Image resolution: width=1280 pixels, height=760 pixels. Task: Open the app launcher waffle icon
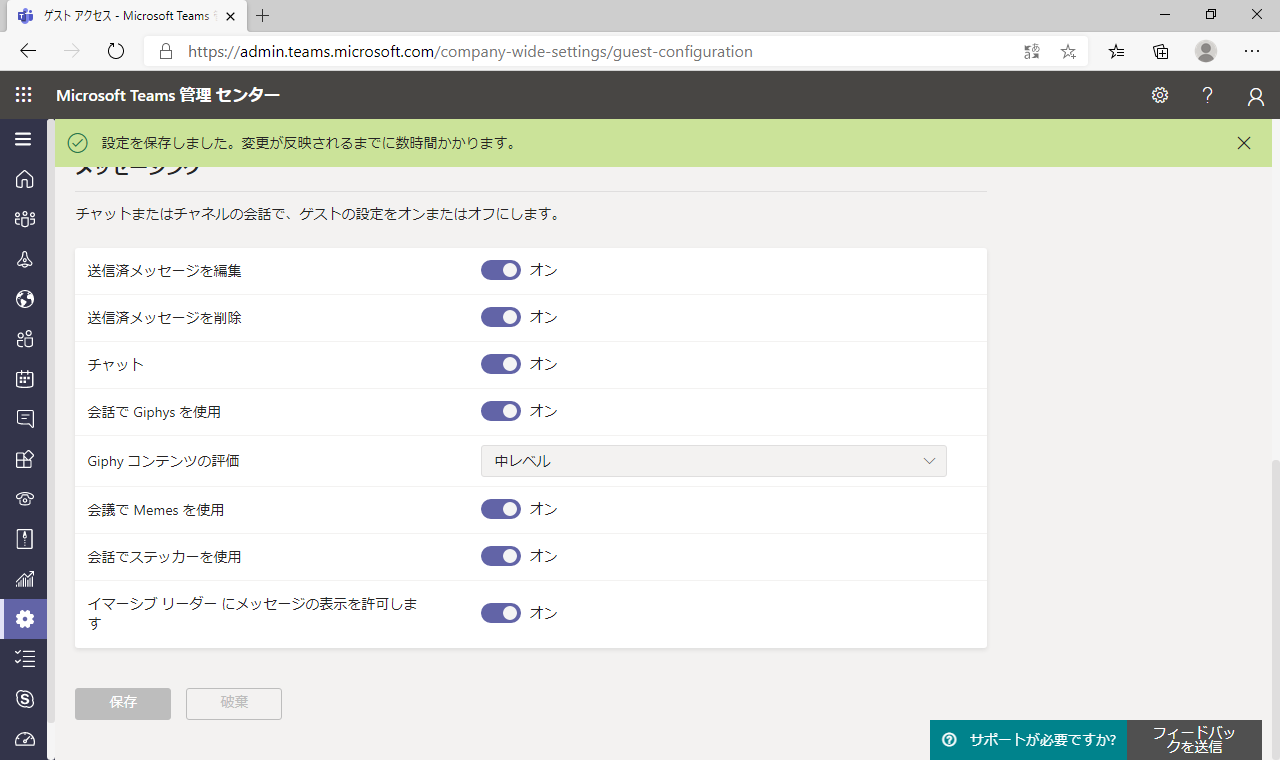[x=24, y=95]
